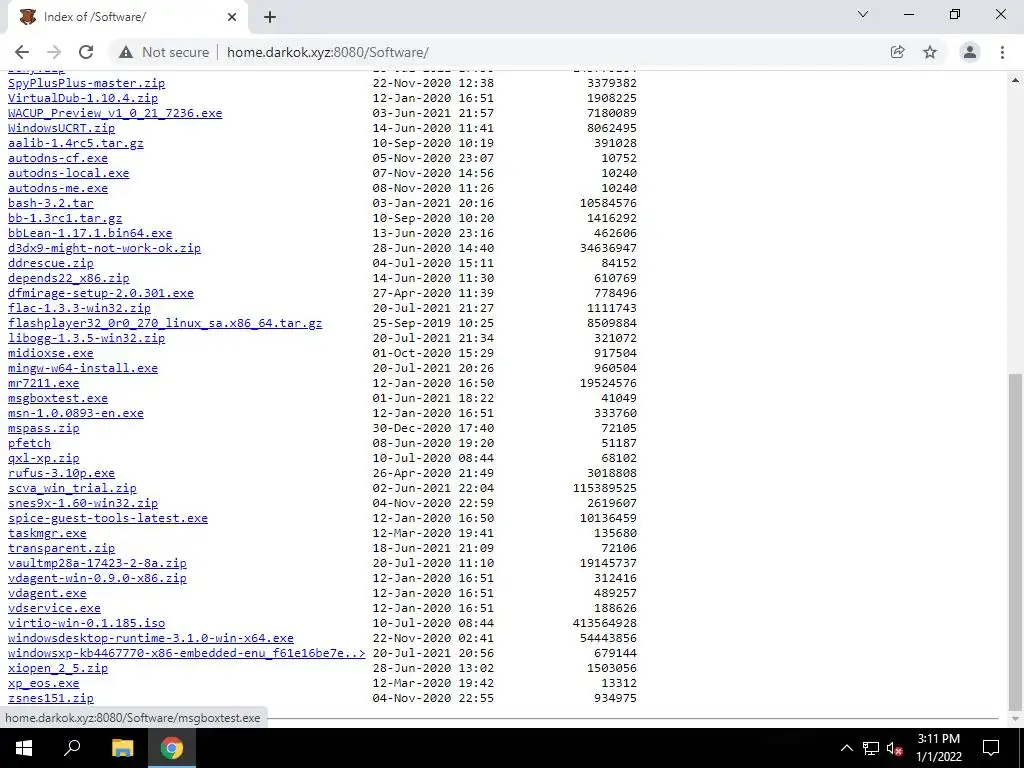Viewport: 1024px width, 768px height.
Task: Open d3dx9-might-not-work-ok.zip
Action: [104, 248]
